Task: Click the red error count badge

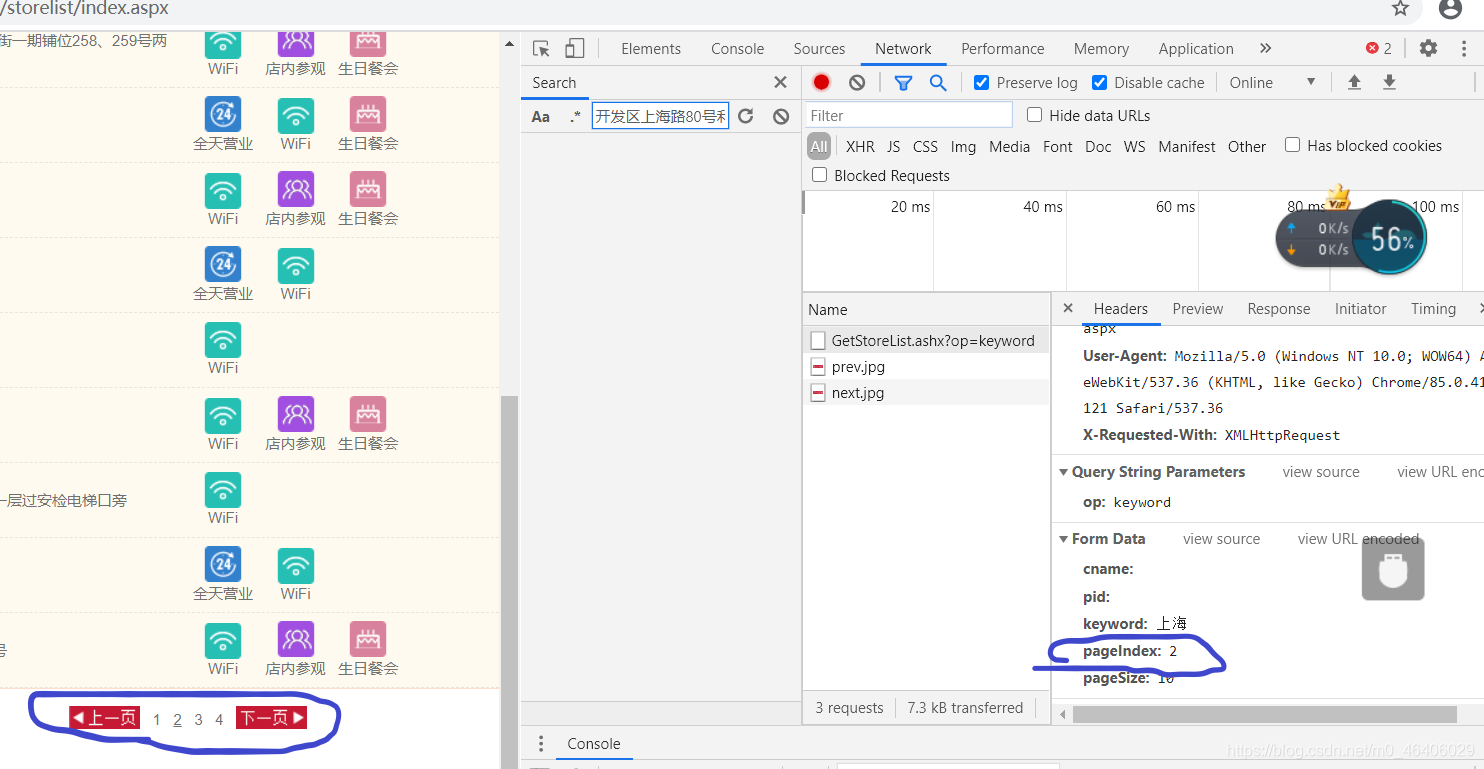Action: coord(1379,48)
